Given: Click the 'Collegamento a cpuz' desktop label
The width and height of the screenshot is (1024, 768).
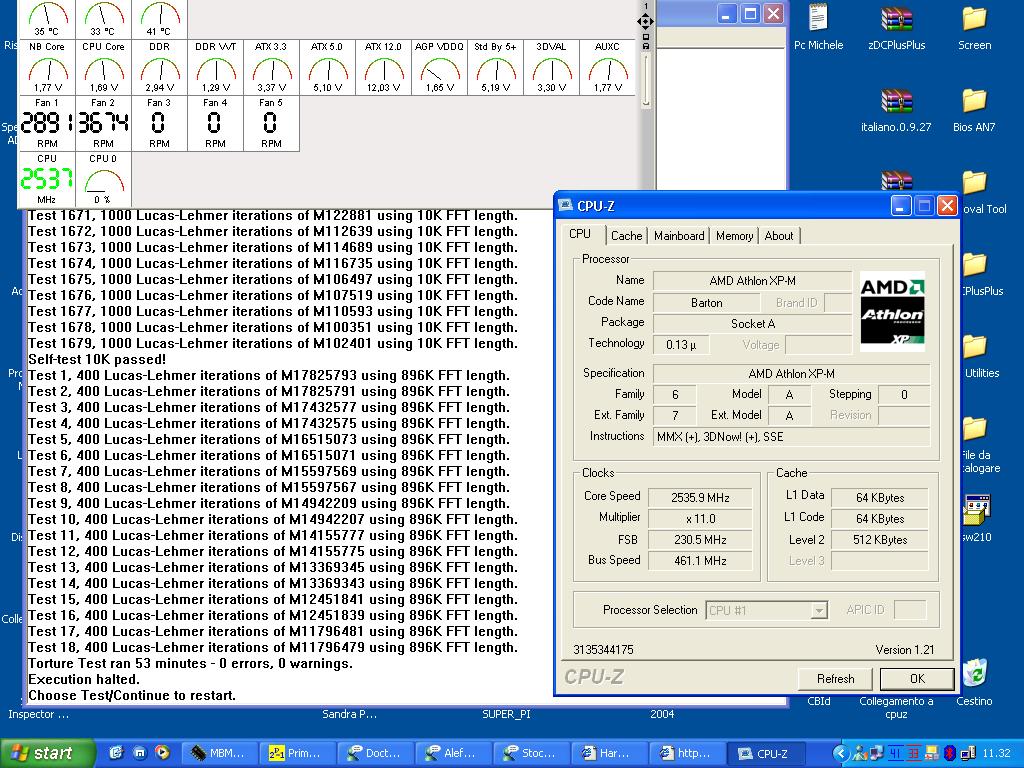Looking at the screenshot, I should (896, 708).
